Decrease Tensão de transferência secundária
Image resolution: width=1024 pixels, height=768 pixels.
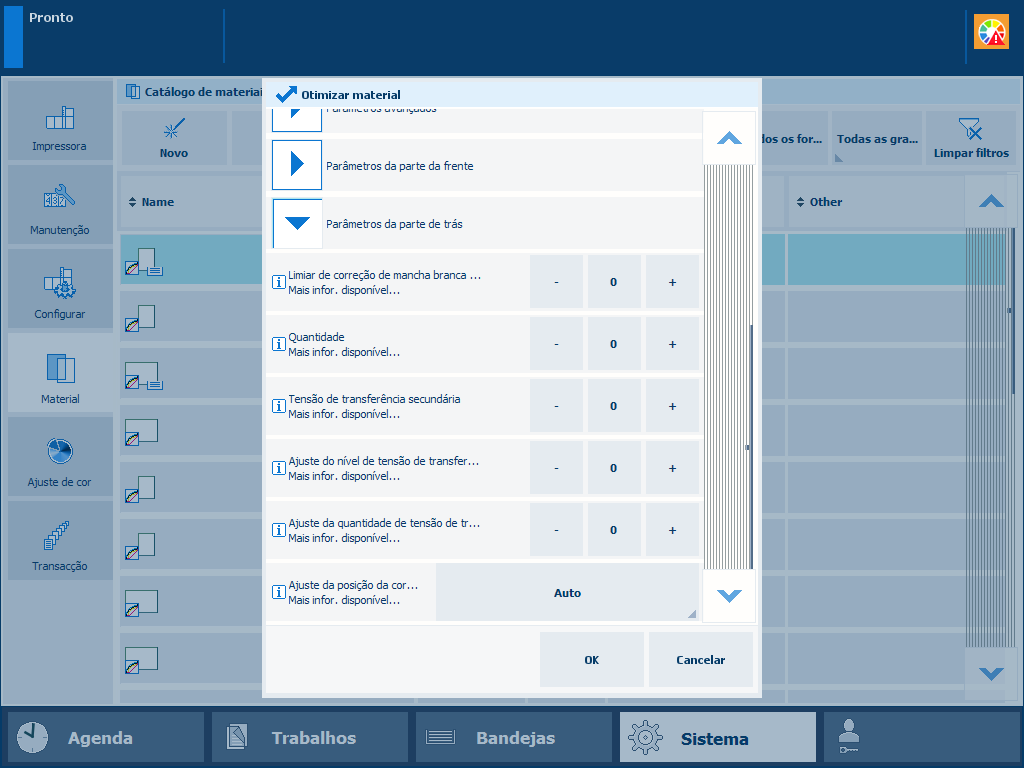pyautogui.click(x=556, y=406)
